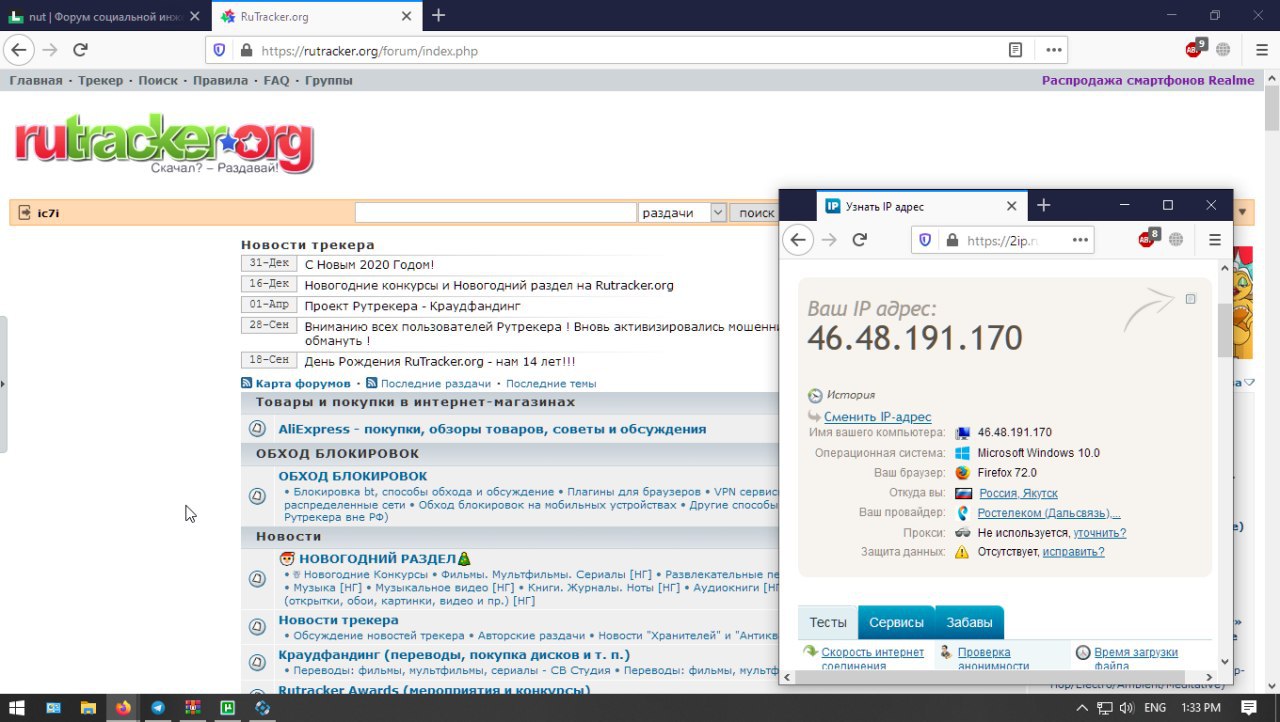
Task: Select the Тесты tab on 2ip
Action: click(x=828, y=622)
